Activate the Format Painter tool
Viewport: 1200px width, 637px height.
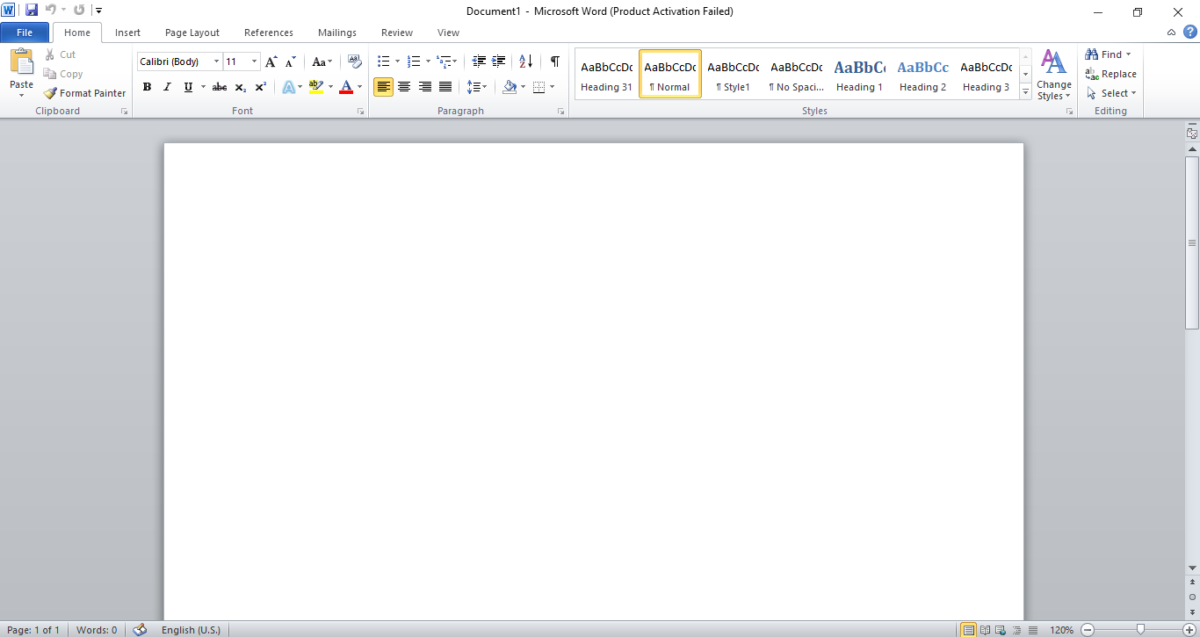(84, 93)
